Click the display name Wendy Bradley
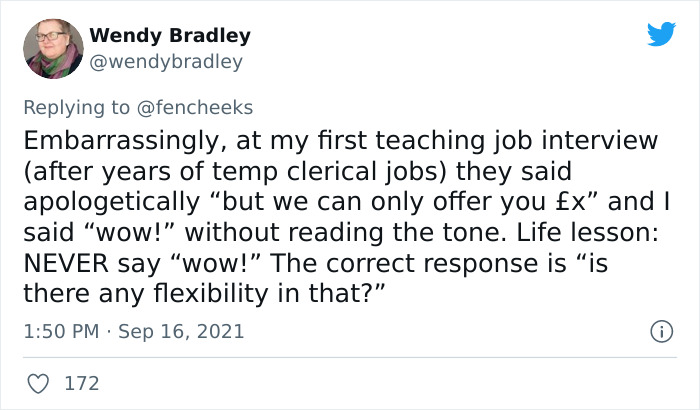This screenshot has height=410, width=700. 170,36
